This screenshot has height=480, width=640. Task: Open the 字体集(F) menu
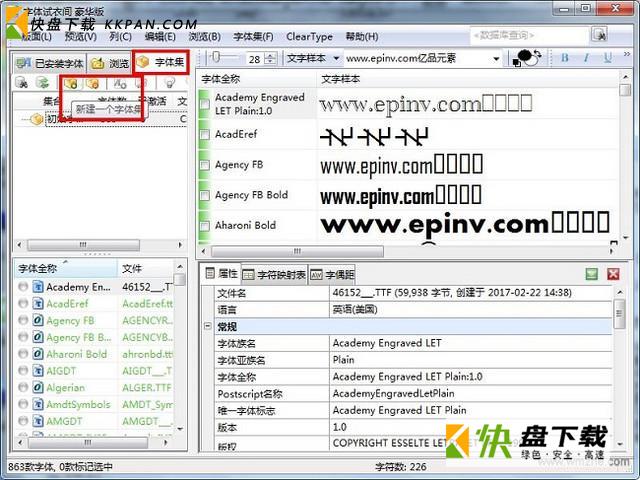click(253, 37)
